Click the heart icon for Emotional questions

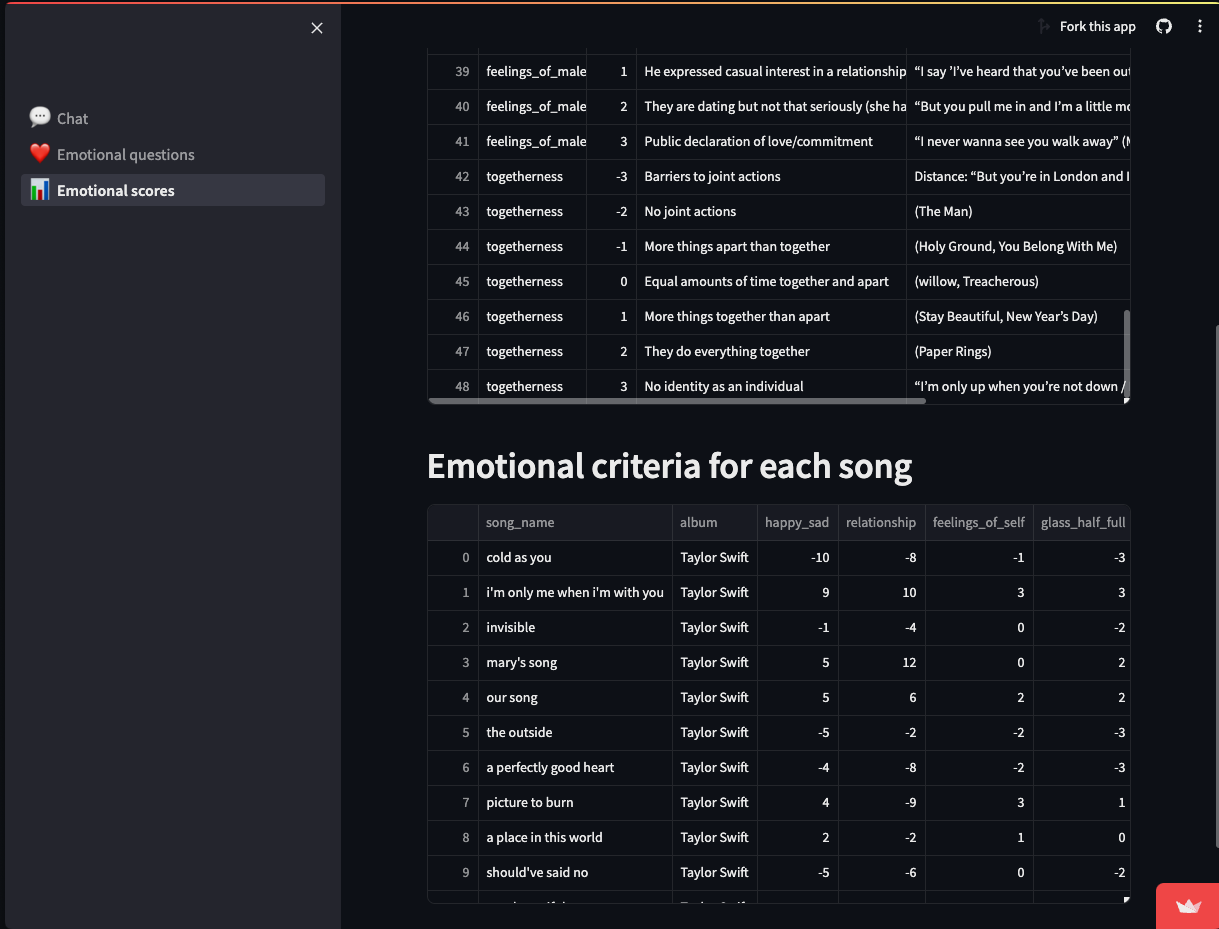pos(40,154)
